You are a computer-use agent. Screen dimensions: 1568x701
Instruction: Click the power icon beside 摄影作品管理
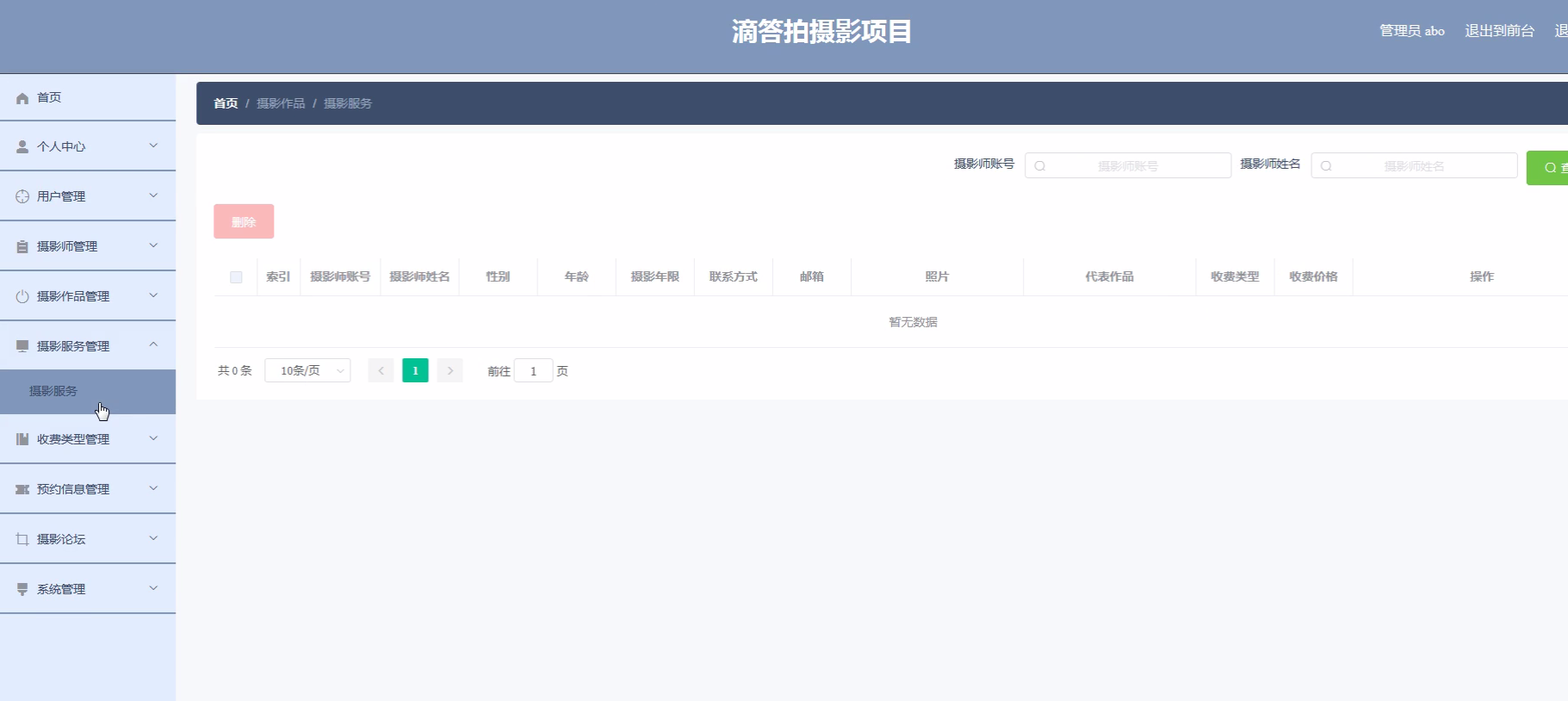22,296
